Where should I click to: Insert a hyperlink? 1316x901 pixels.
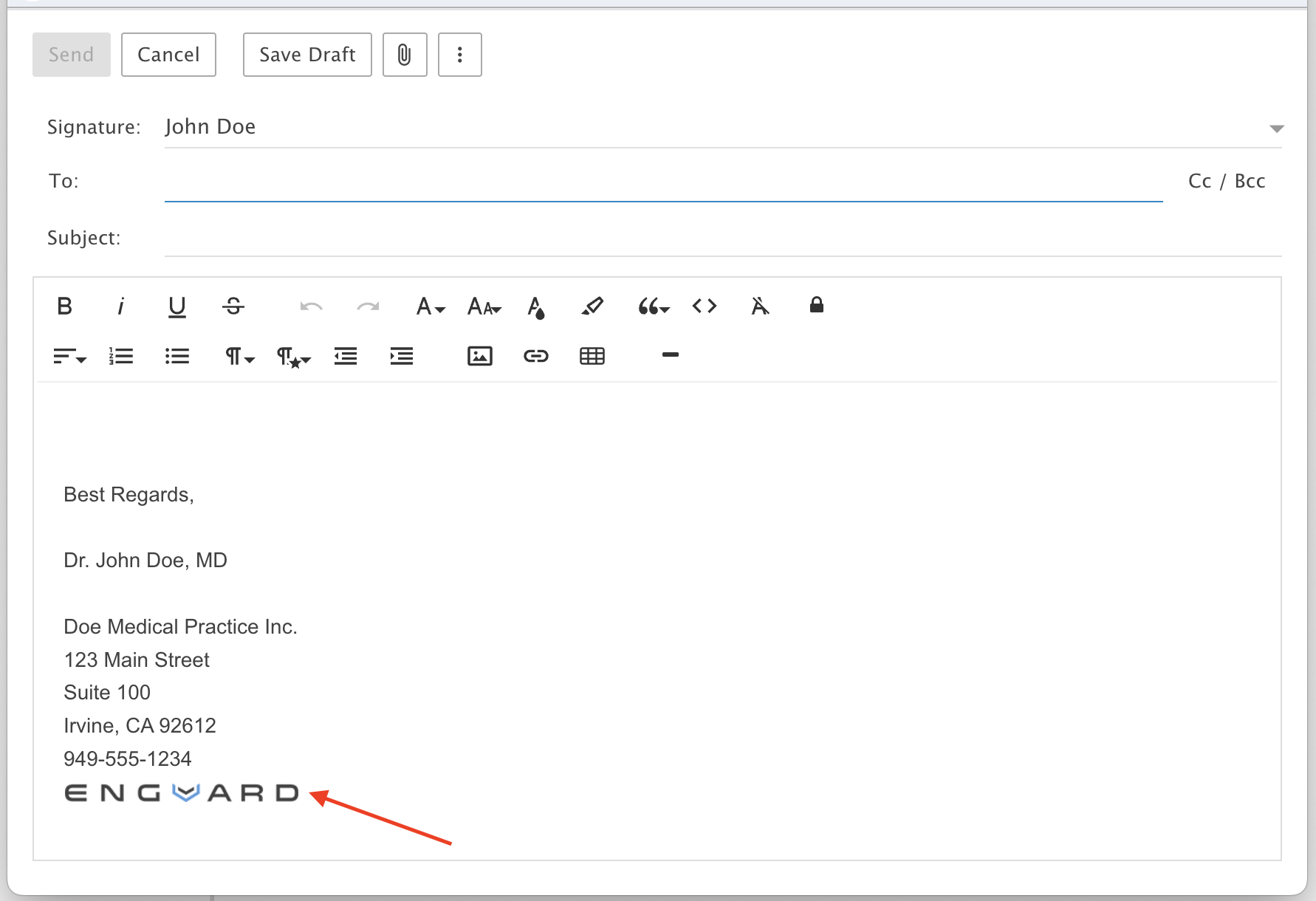point(536,357)
